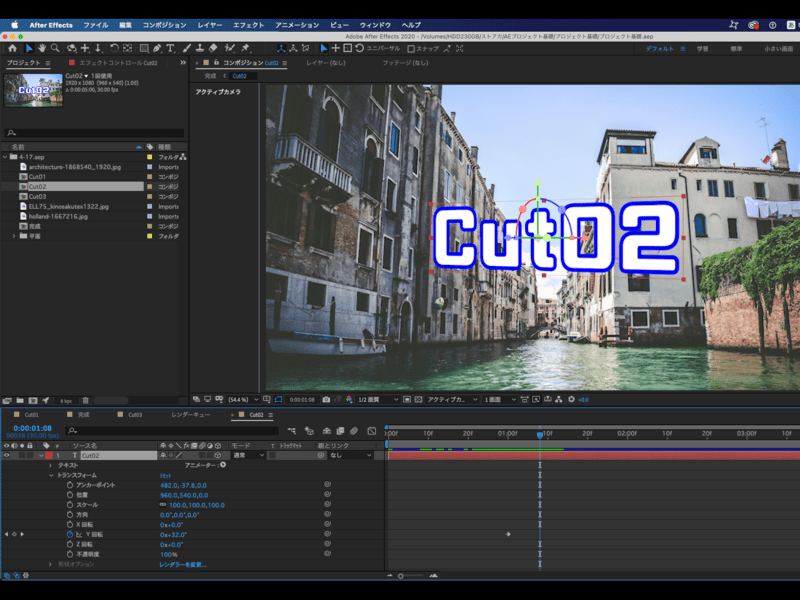Click the トランスフォーム reset (リセット) button
This screenshot has width=800, height=600.
[x=166, y=475]
